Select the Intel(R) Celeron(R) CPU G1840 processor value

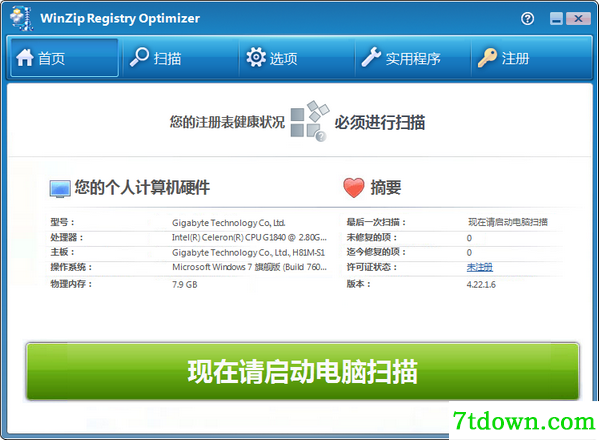tap(249, 238)
